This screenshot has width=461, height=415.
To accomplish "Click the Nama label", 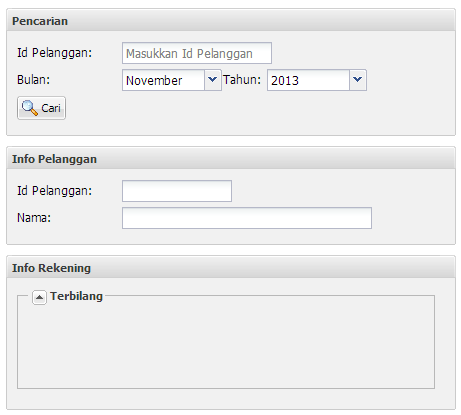I will pyautogui.click(x=34, y=218).
